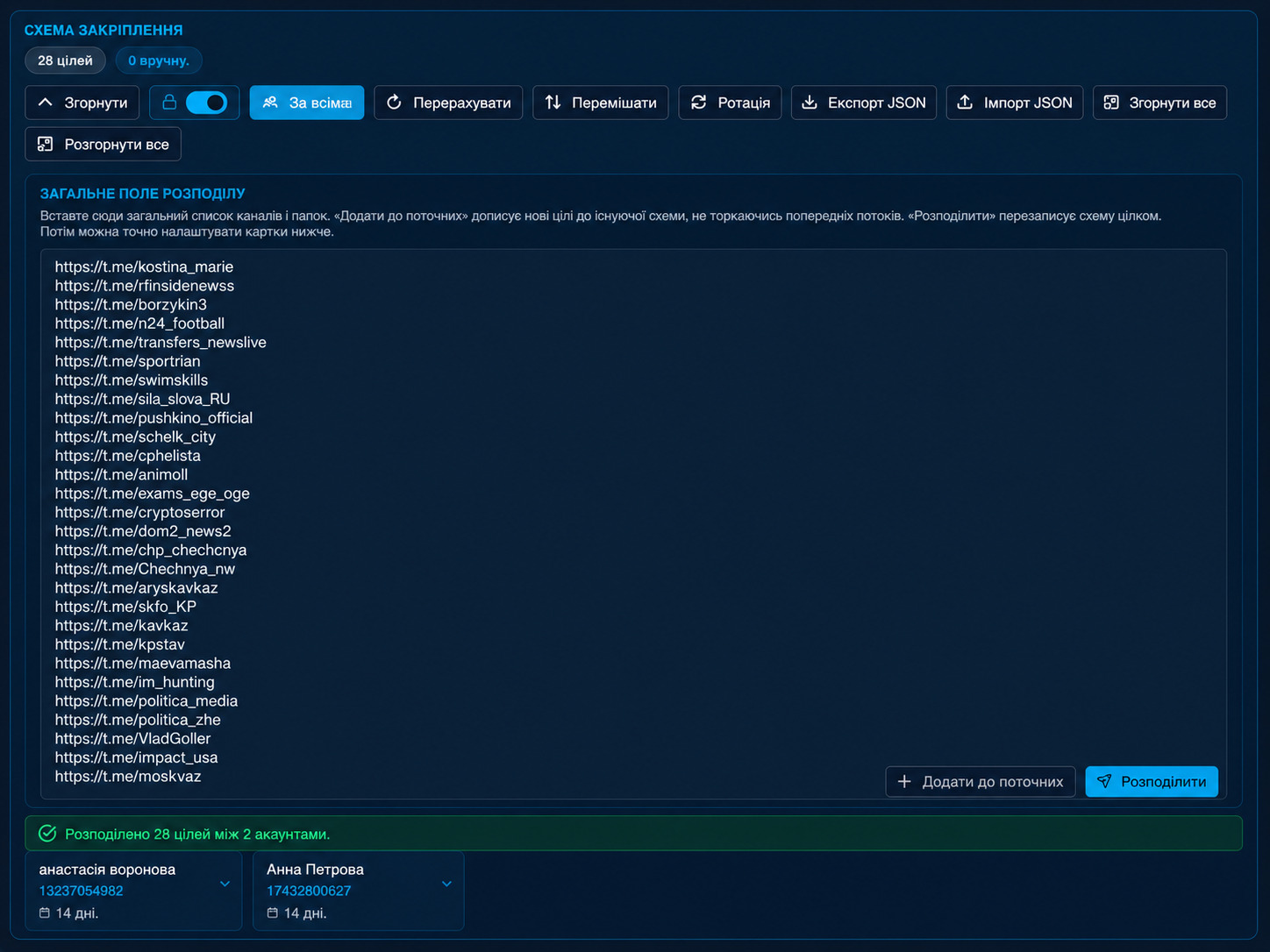Expand the Анна Петрова account card
The height and width of the screenshot is (952, 1270).
[x=446, y=884]
